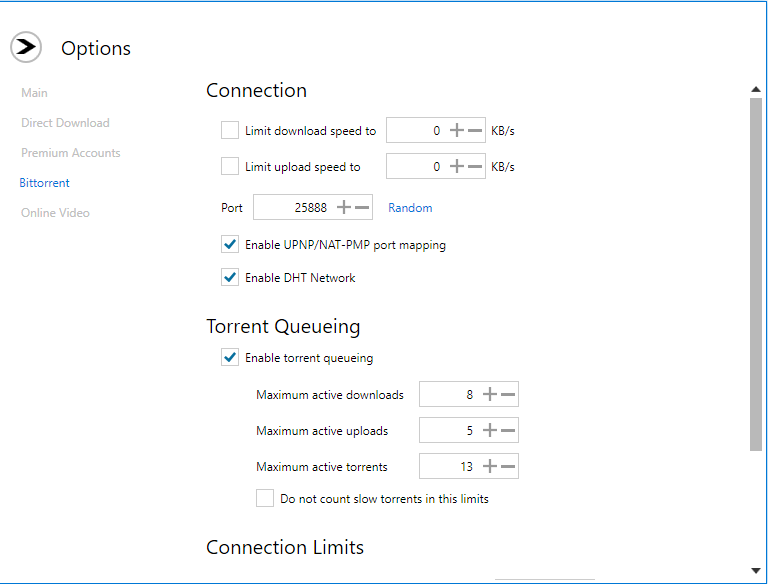The height and width of the screenshot is (584, 768).
Task: Increment the Port number using plus
Action: coord(344,207)
